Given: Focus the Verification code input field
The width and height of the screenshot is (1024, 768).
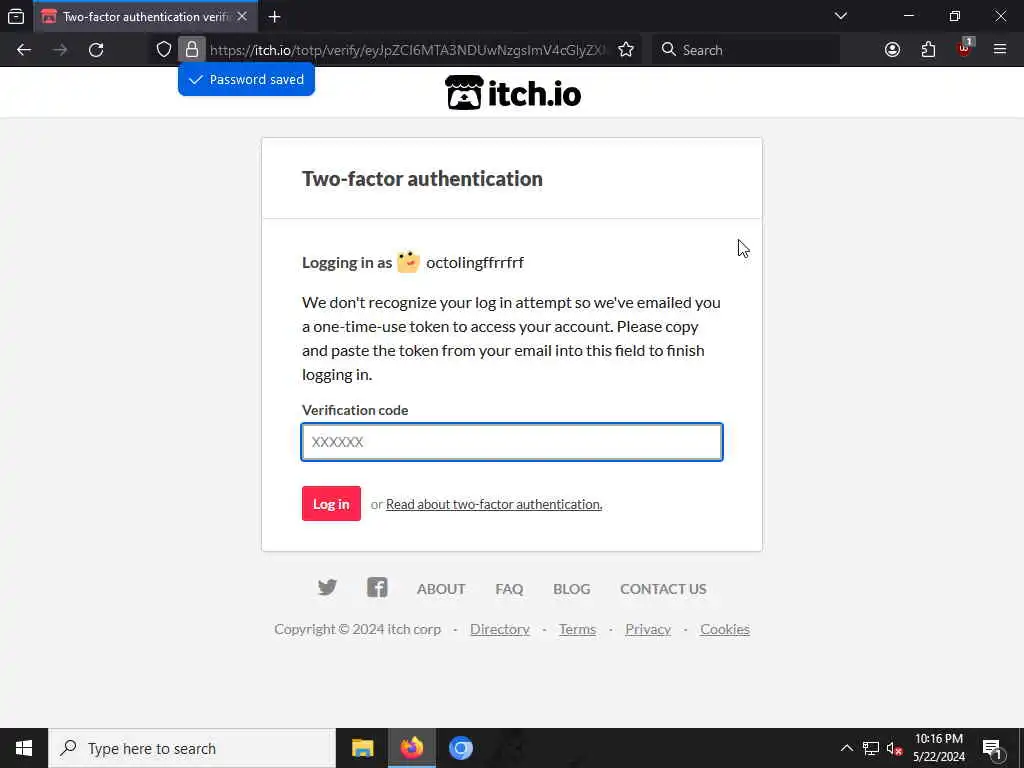Looking at the screenshot, I should 512,442.
